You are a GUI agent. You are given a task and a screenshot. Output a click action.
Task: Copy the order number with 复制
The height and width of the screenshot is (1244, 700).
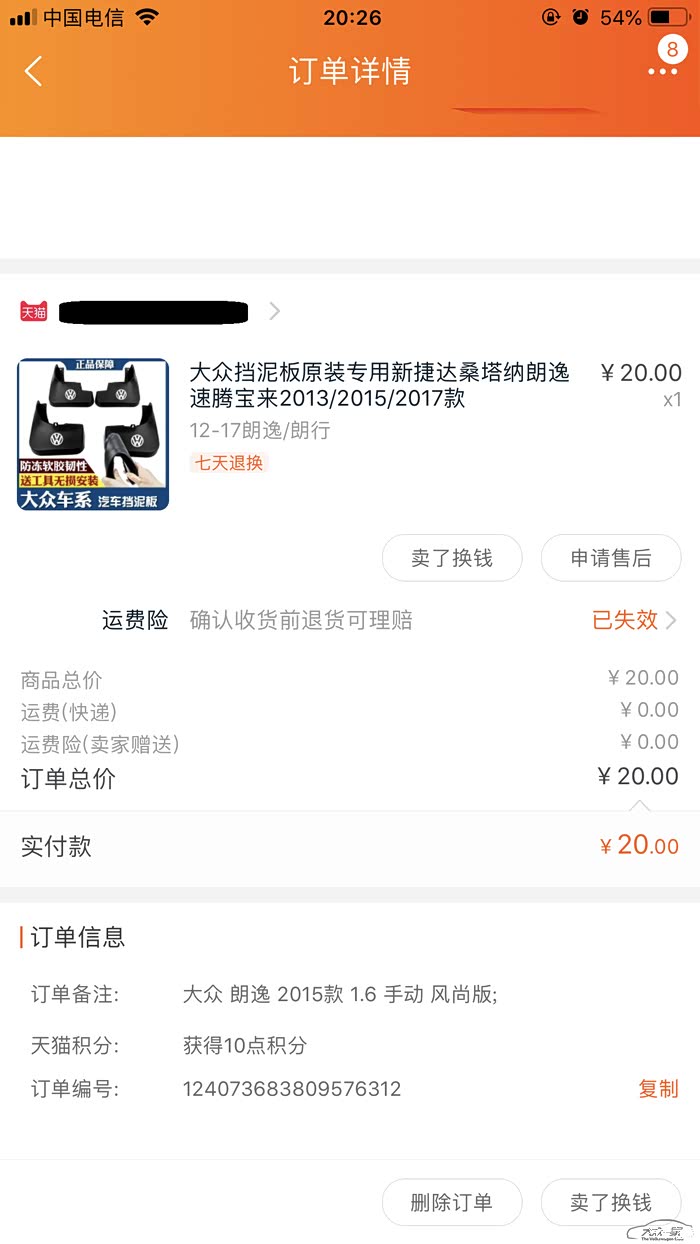(658, 1089)
